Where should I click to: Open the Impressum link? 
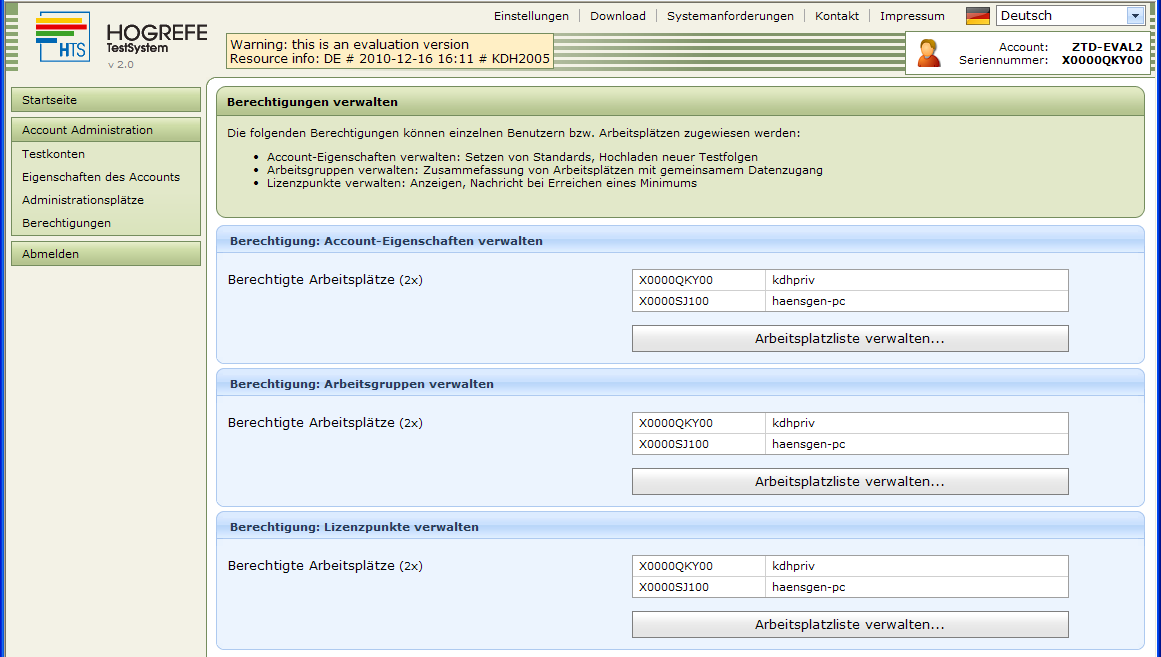(912, 16)
